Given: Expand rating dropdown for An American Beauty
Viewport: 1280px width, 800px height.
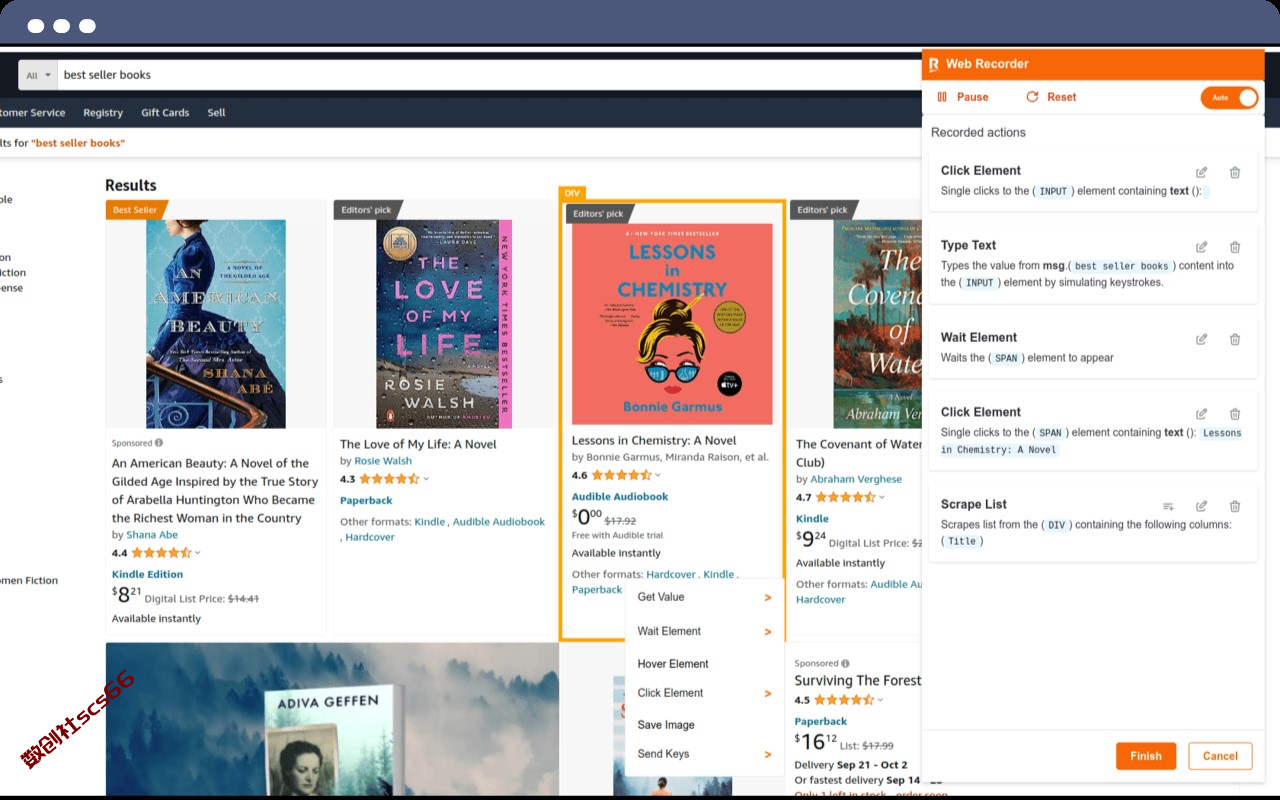Looking at the screenshot, I should (198, 553).
